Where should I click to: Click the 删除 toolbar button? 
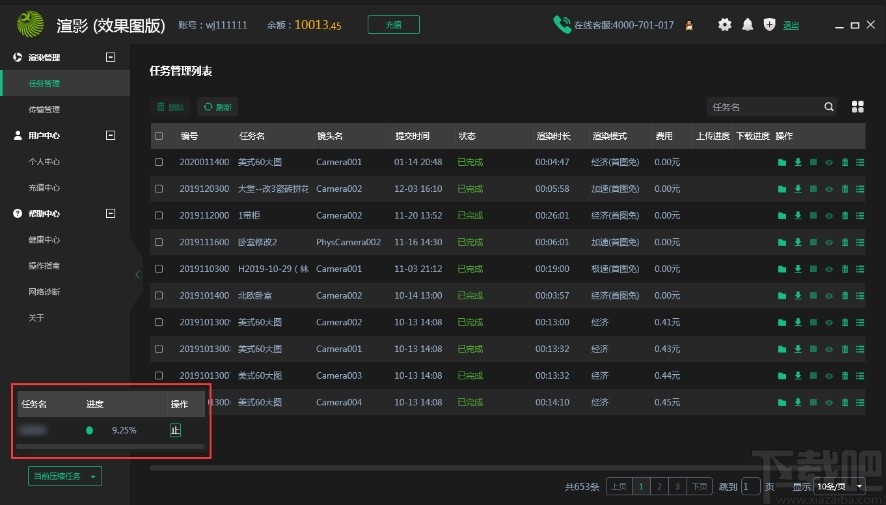click(x=171, y=107)
